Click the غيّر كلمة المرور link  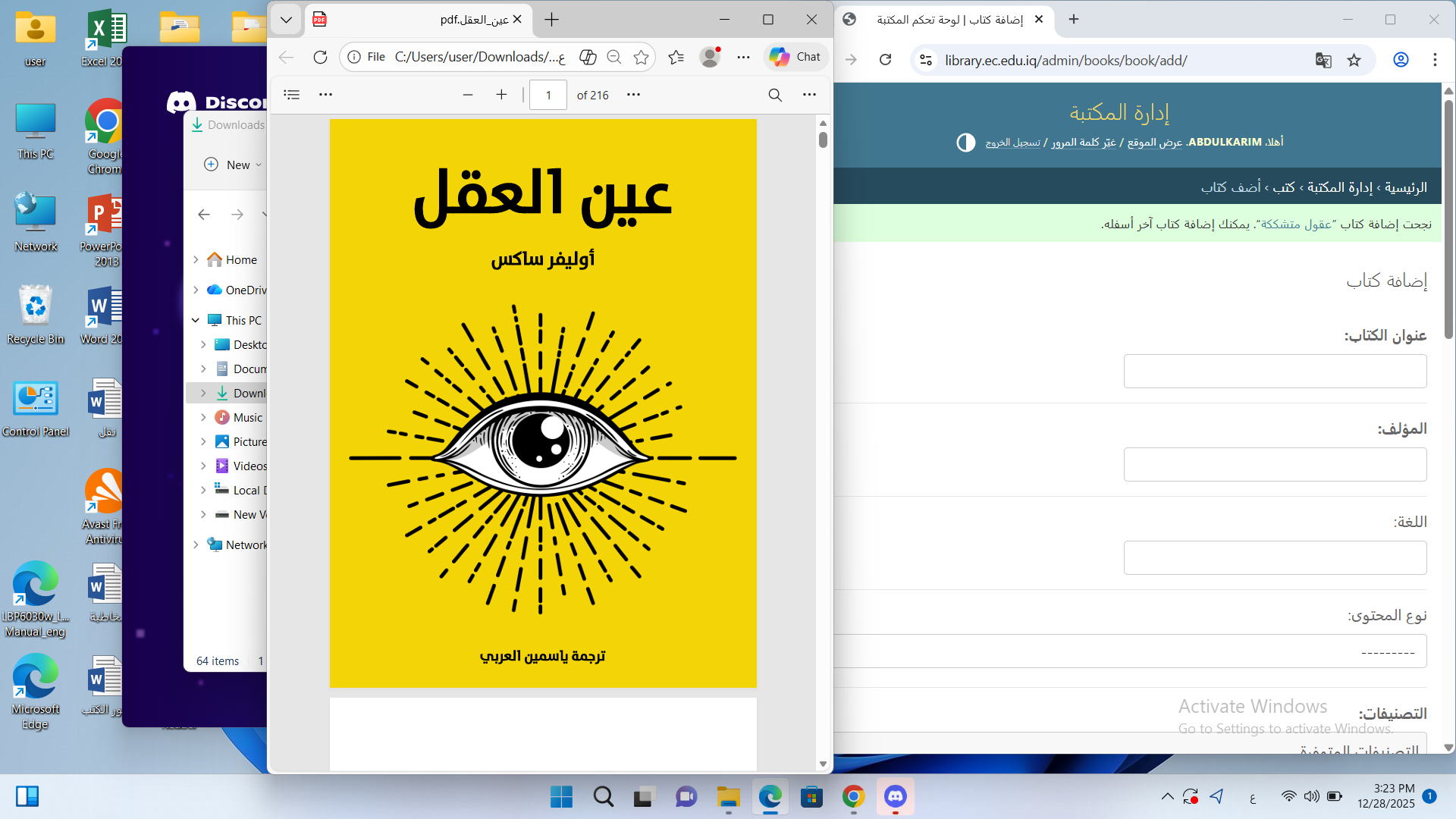point(1084,143)
